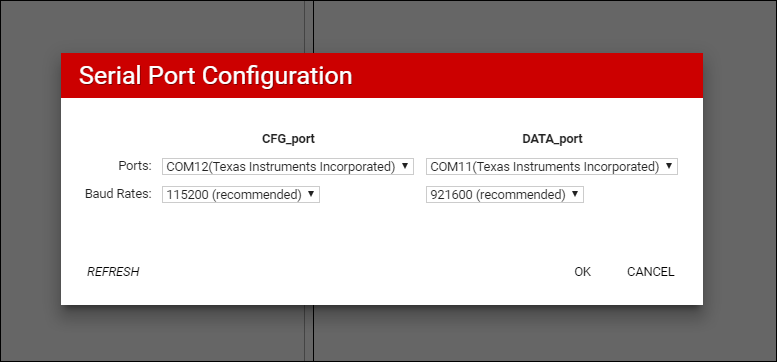
Task: Expand the 115200 baud rate dropdown
Action: pos(241,195)
